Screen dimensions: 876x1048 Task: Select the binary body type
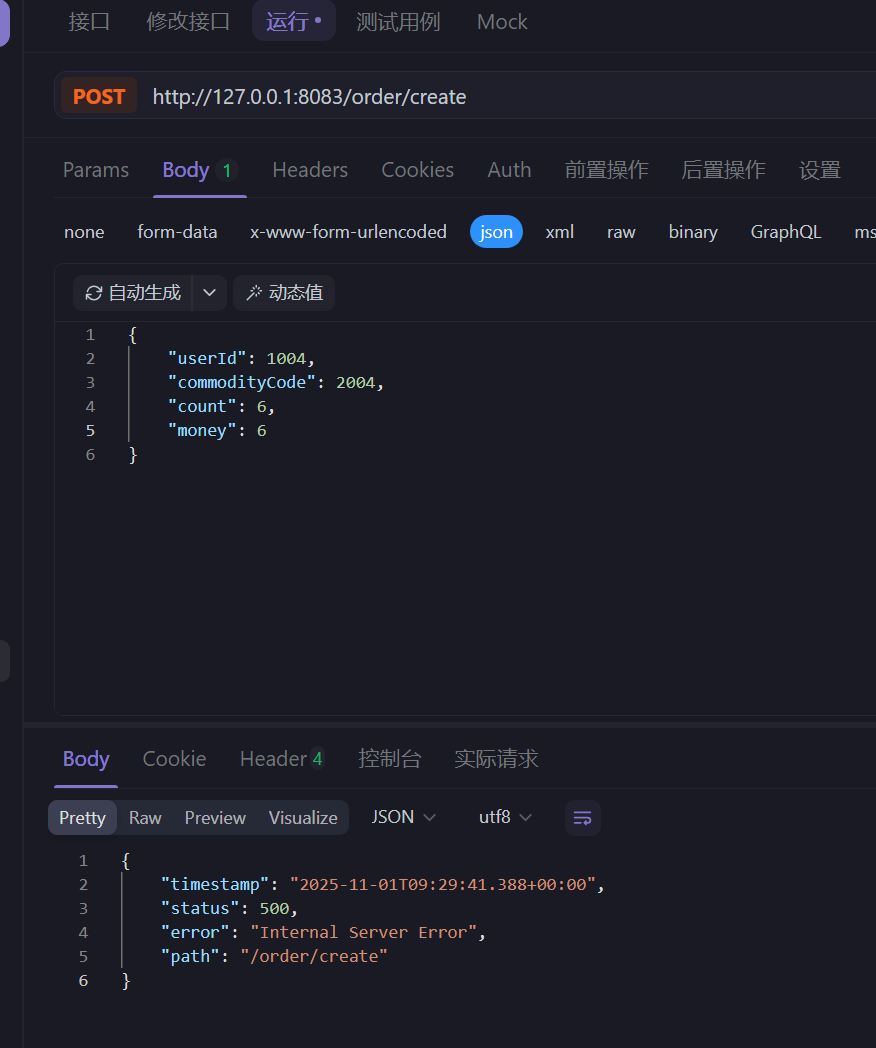click(693, 232)
